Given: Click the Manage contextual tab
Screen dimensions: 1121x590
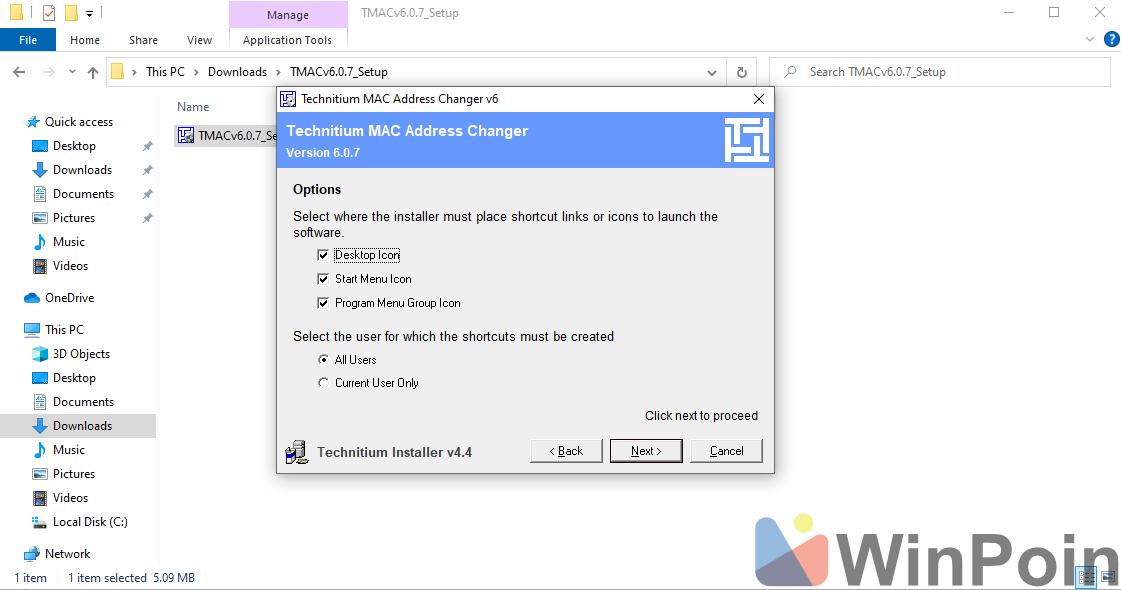Looking at the screenshot, I should point(288,14).
